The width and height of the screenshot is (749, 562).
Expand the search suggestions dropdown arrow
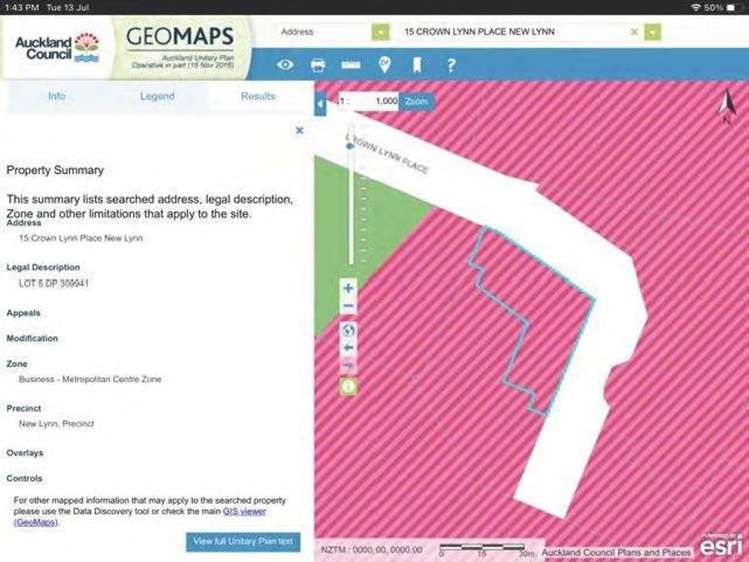click(x=652, y=32)
